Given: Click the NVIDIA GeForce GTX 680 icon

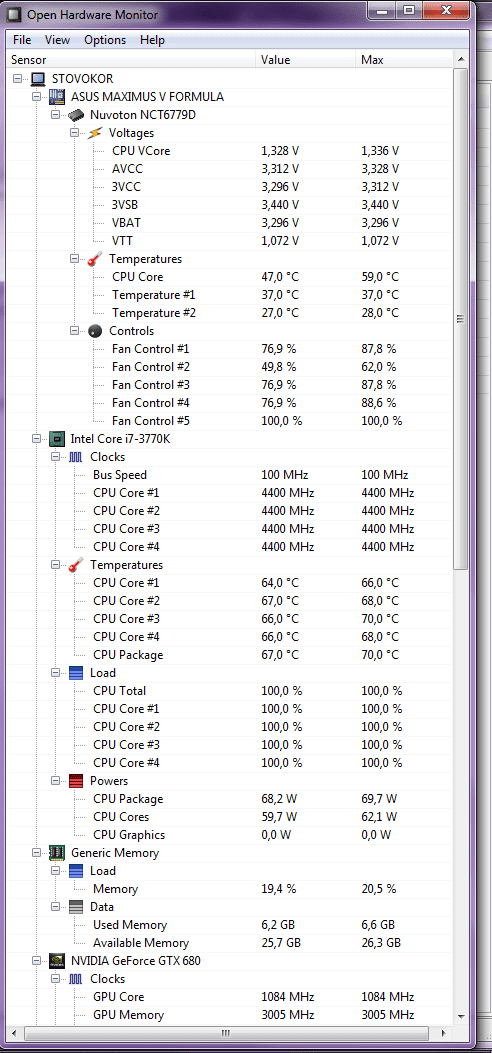Looking at the screenshot, I should 57,961.
